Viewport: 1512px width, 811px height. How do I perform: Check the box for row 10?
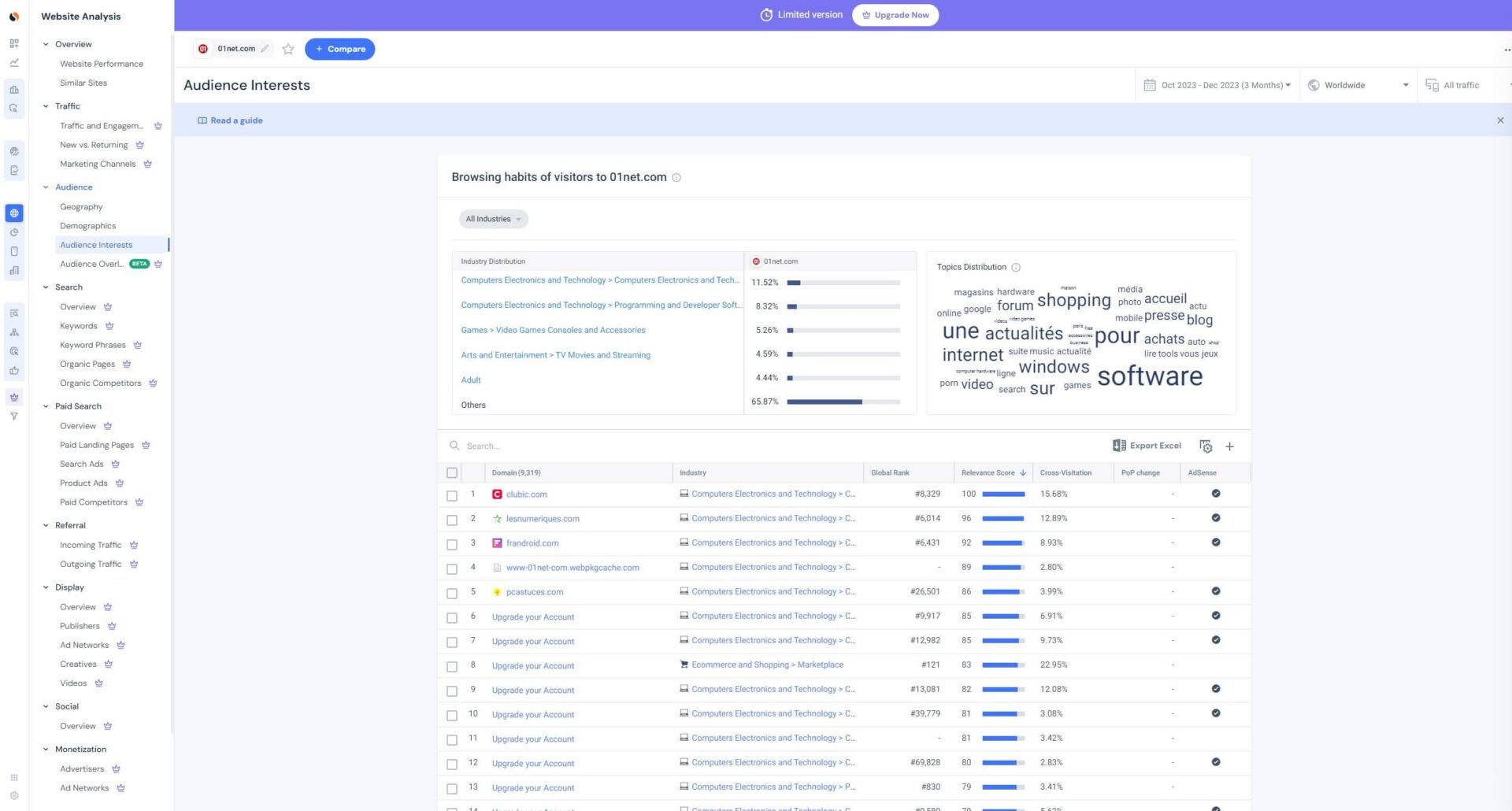pyautogui.click(x=452, y=716)
